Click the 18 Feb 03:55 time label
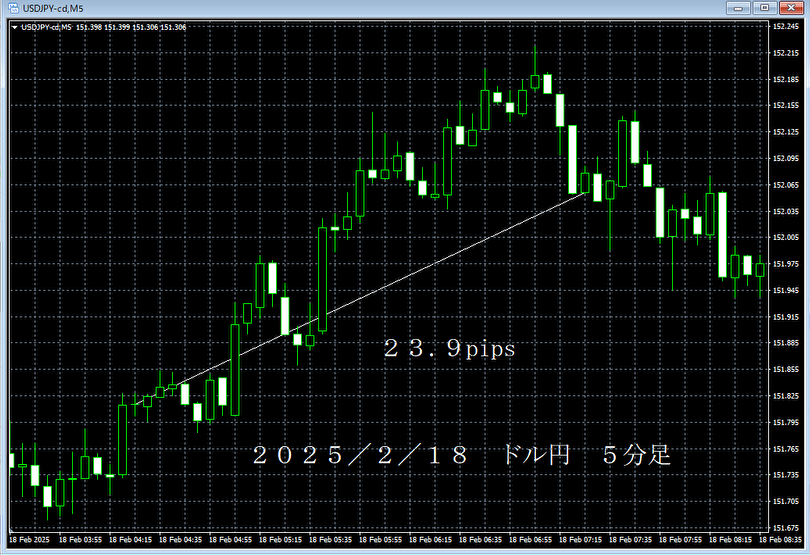 80,539
